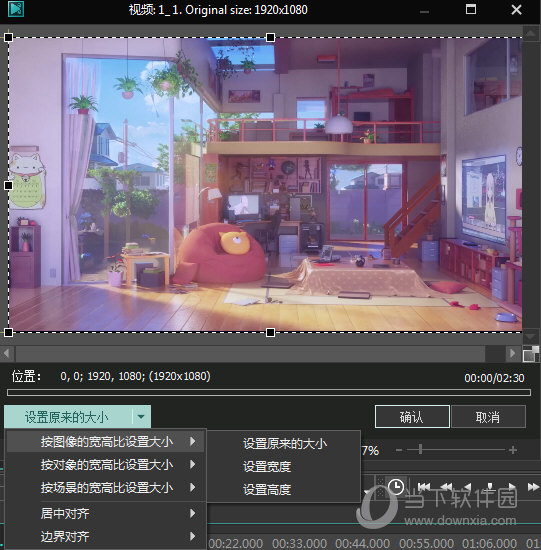
Task: Click the fast forward button
Action: click(533, 487)
